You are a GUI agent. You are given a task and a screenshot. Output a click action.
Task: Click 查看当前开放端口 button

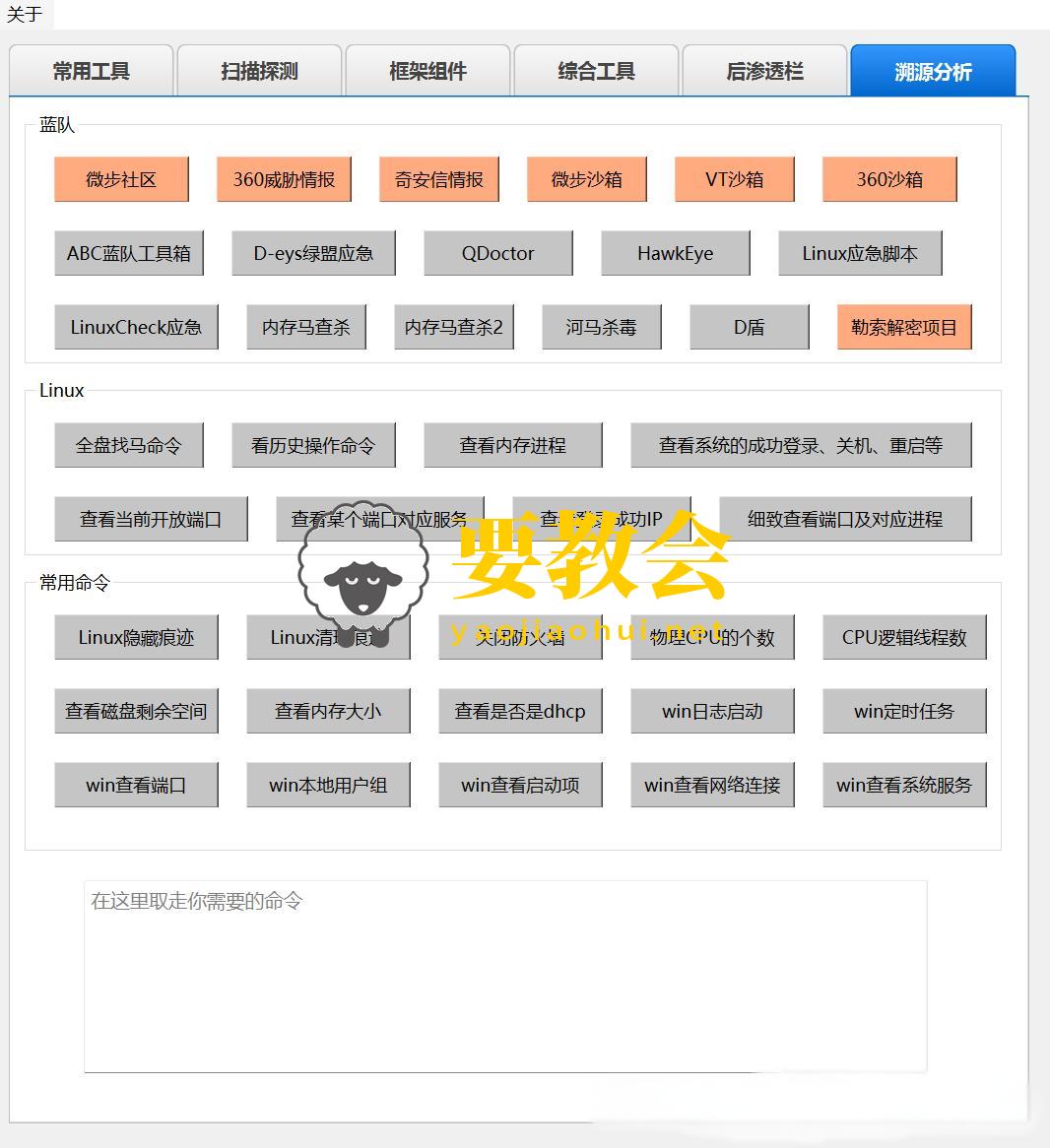[151, 519]
